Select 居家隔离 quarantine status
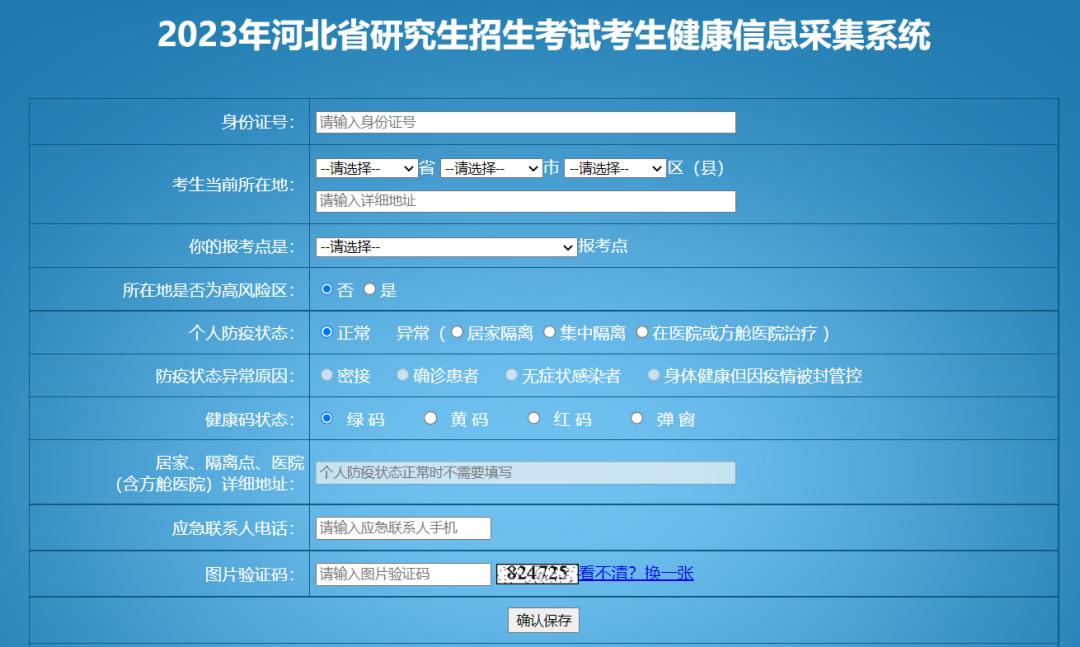 pyautogui.click(x=455, y=333)
